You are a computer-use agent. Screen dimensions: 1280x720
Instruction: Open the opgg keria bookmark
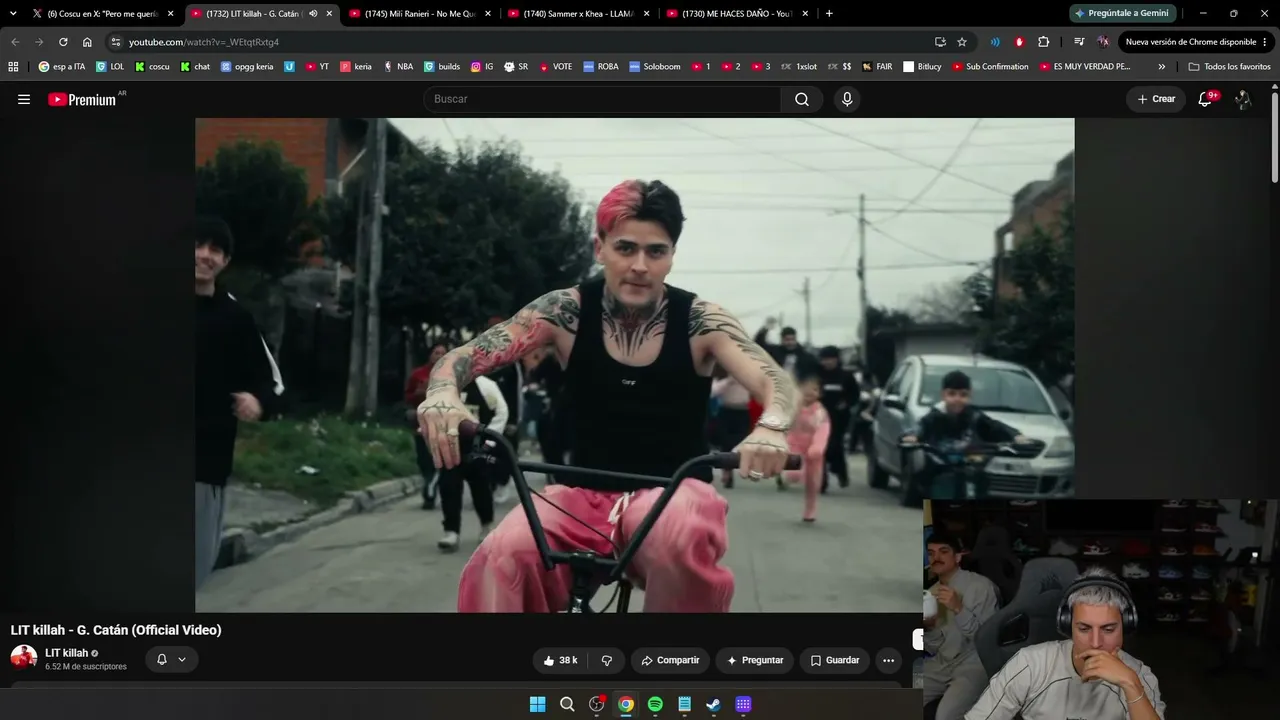click(247, 67)
